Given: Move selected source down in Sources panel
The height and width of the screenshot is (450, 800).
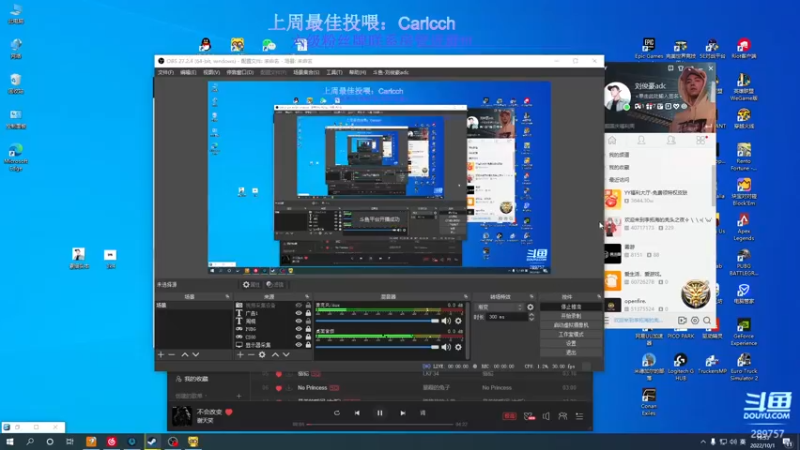Looking at the screenshot, I should (286, 355).
